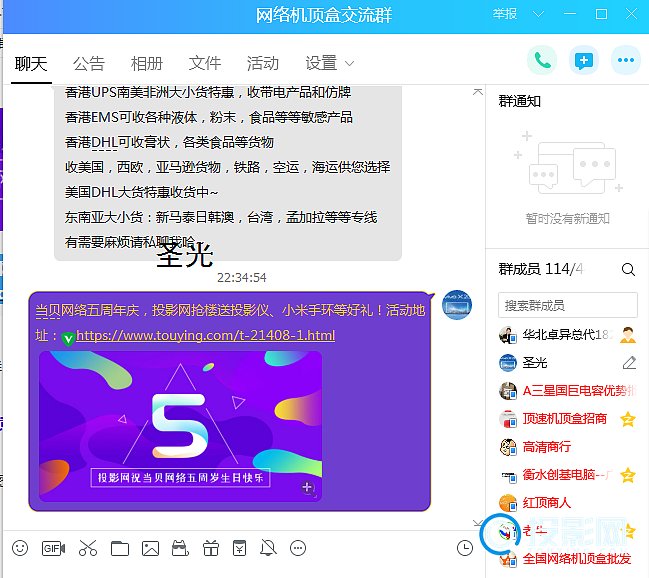Viewport: 649px width, 578px height.
Task: Open the 文件 tab
Action: click(205, 64)
